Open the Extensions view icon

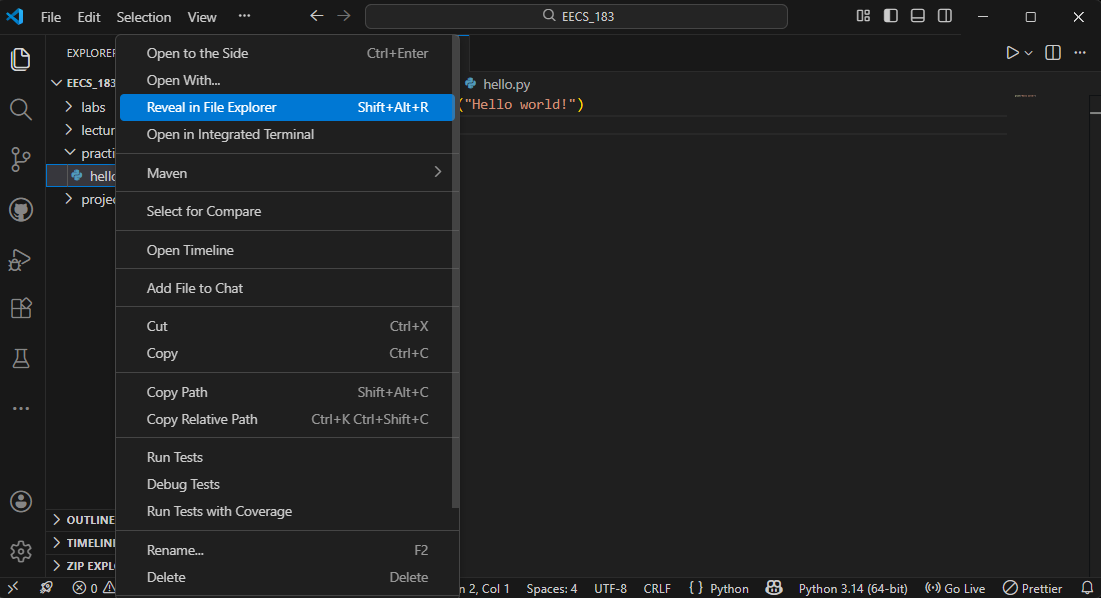21,308
